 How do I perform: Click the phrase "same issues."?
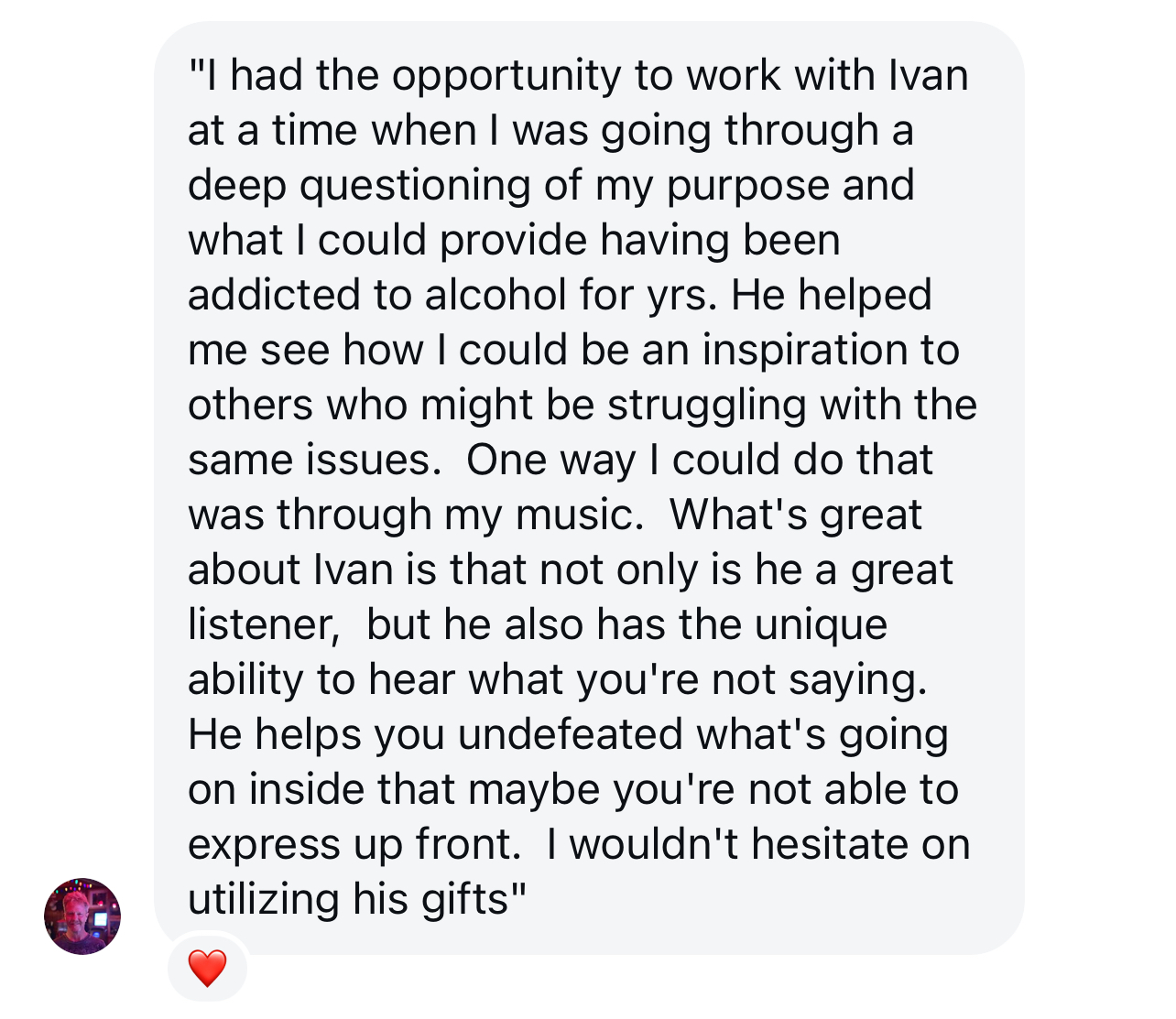coord(315,460)
